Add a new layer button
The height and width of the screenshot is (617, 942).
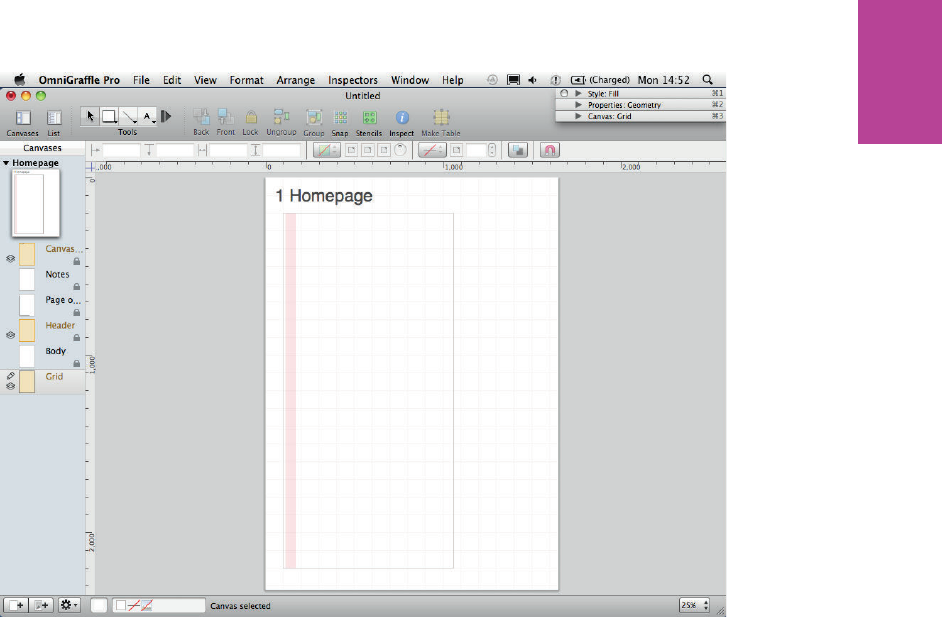pos(41,605)
